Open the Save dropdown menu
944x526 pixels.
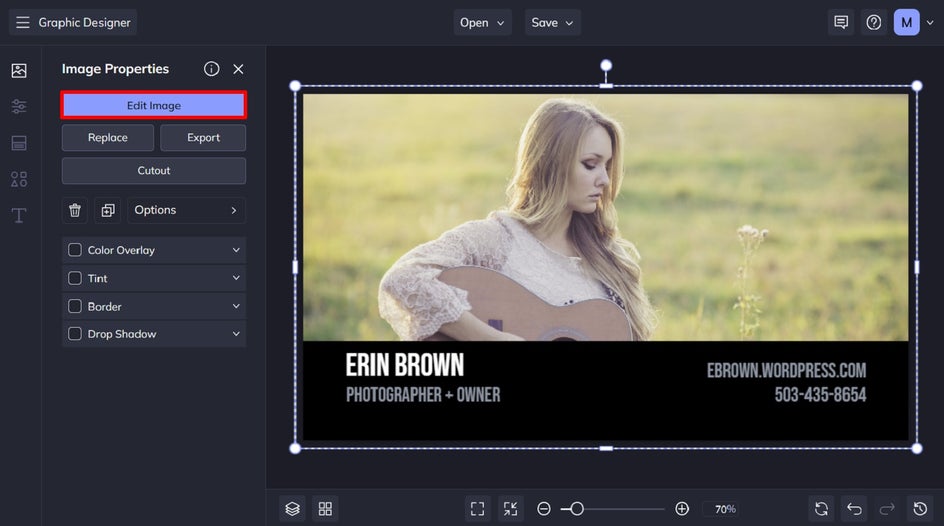552,22
